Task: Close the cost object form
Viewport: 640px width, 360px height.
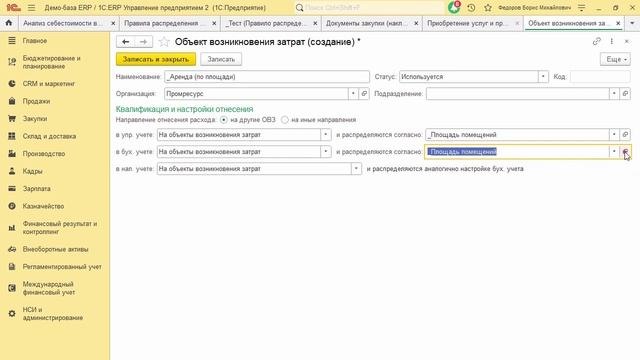Action: pyautogui.click(x=627, y=41)
